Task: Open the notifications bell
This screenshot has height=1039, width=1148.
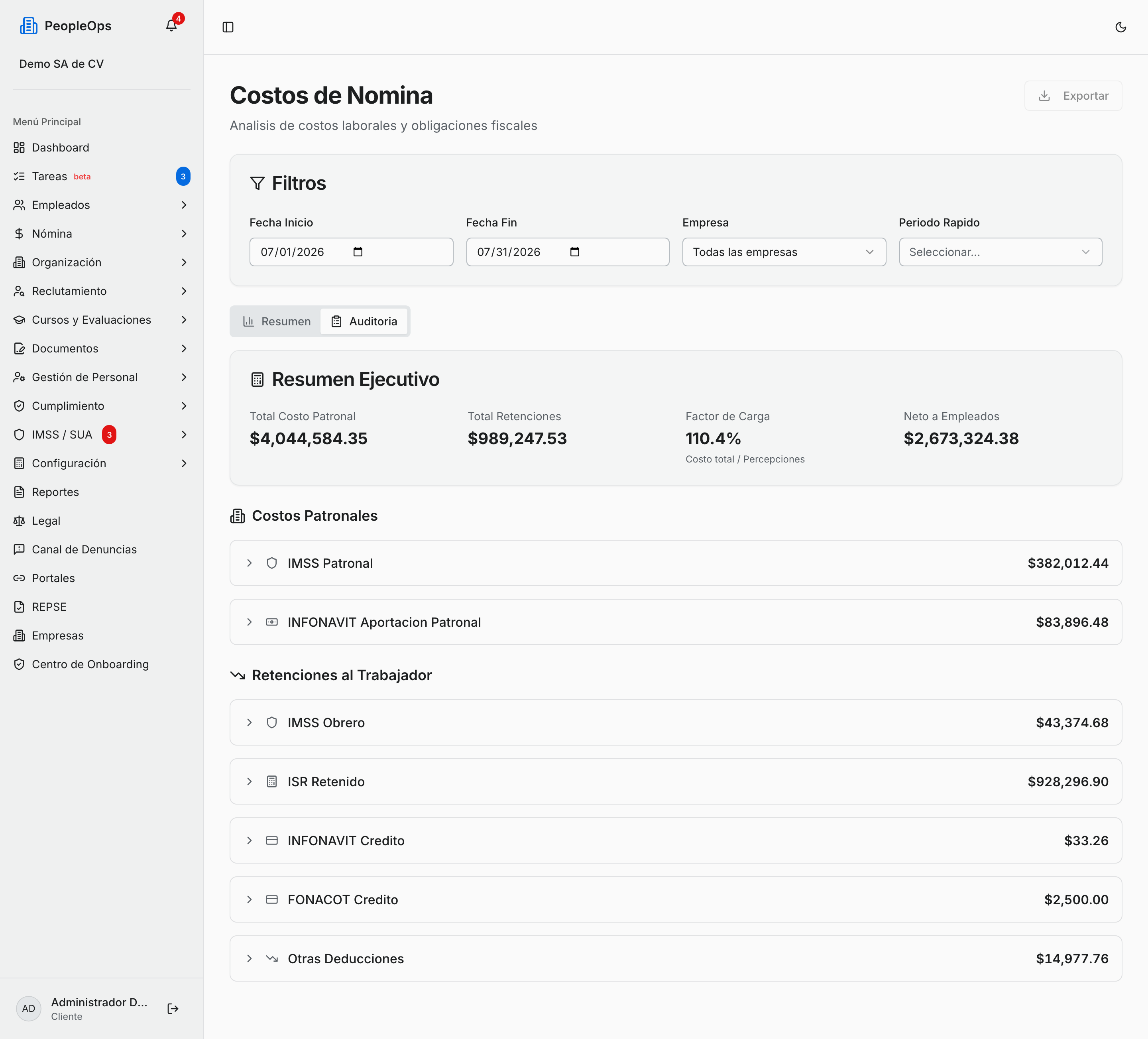Action: pyautogui.click(x=171, y=26)
